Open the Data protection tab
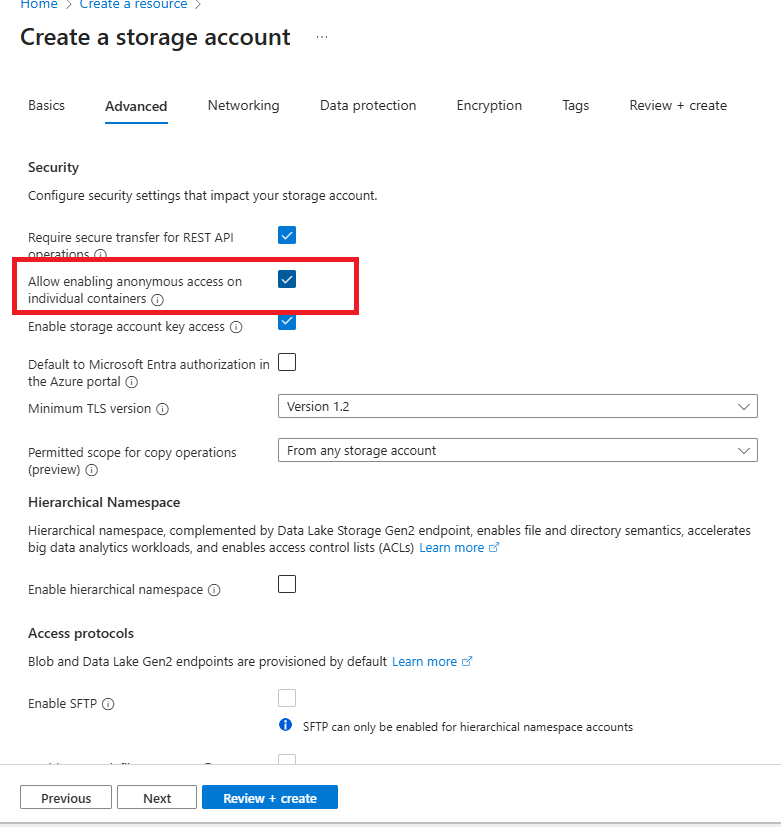This screenshot has width=781, height=827. [x=368, y=105]
